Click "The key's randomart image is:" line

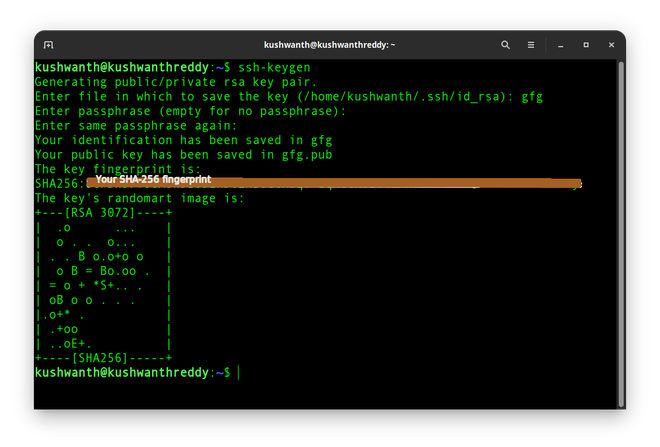(x=139, y=198)
